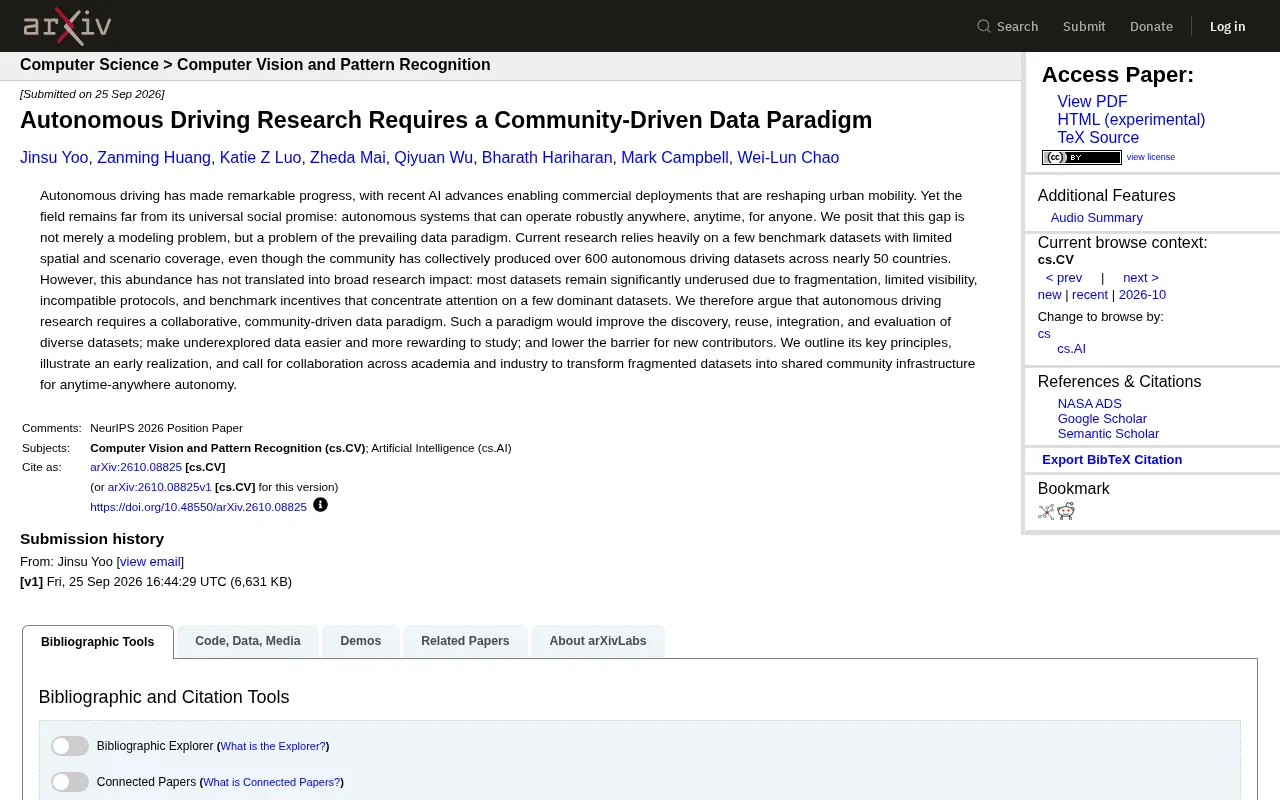
Task: Click the view license link
Action: pyautogui.click(x=1151, y=157)
